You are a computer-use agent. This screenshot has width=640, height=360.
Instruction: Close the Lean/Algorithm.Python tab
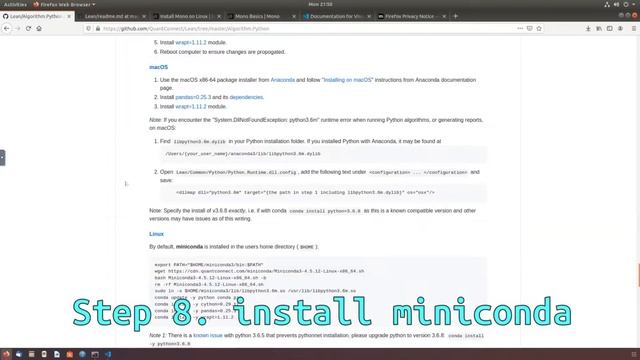69,16
